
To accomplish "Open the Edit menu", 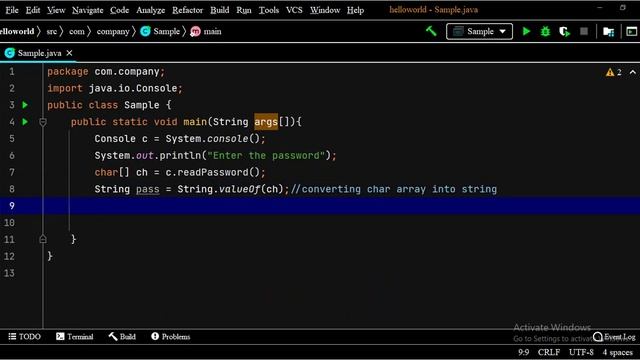I will [x=33, y=10].
